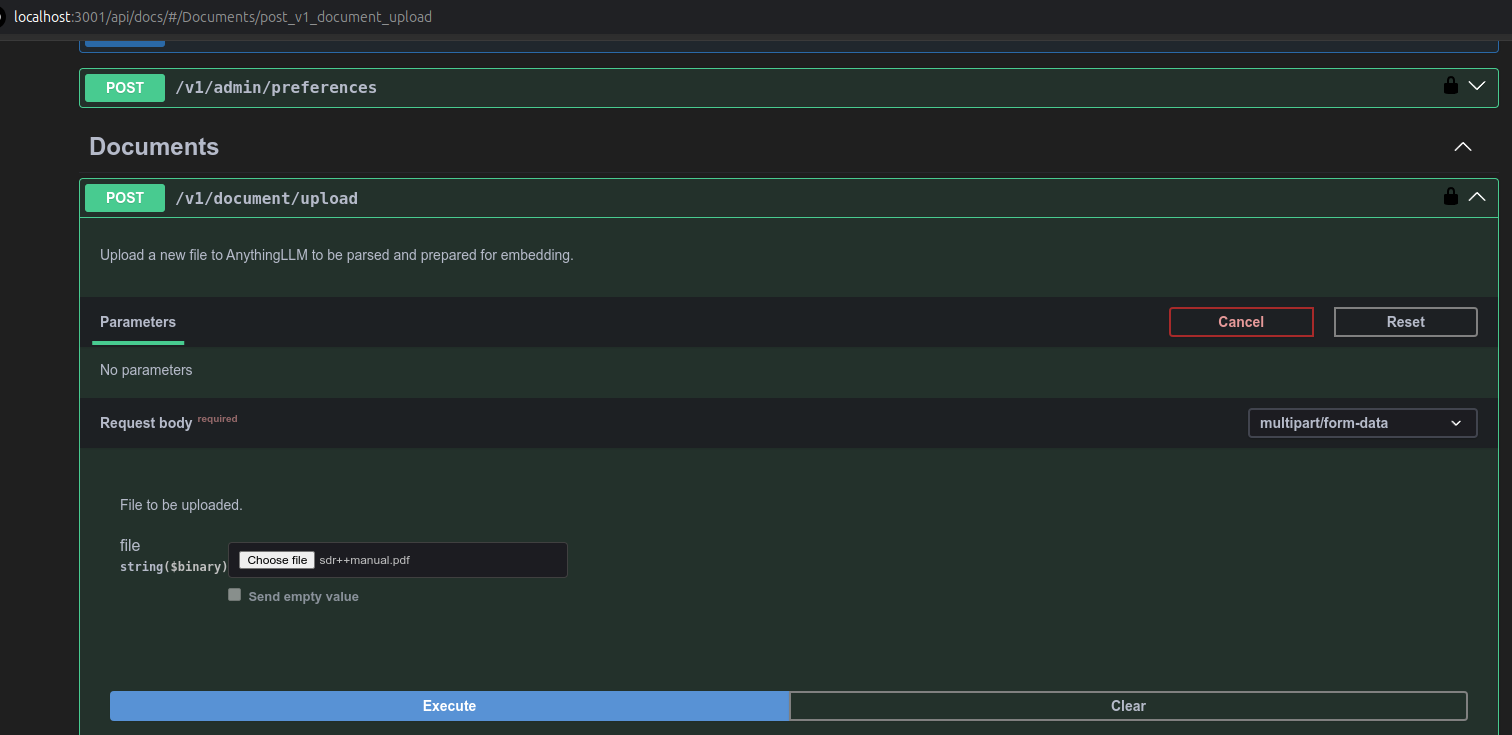Click the Cancel button
Screen dimensions: 1512x735
point(1241,322)
